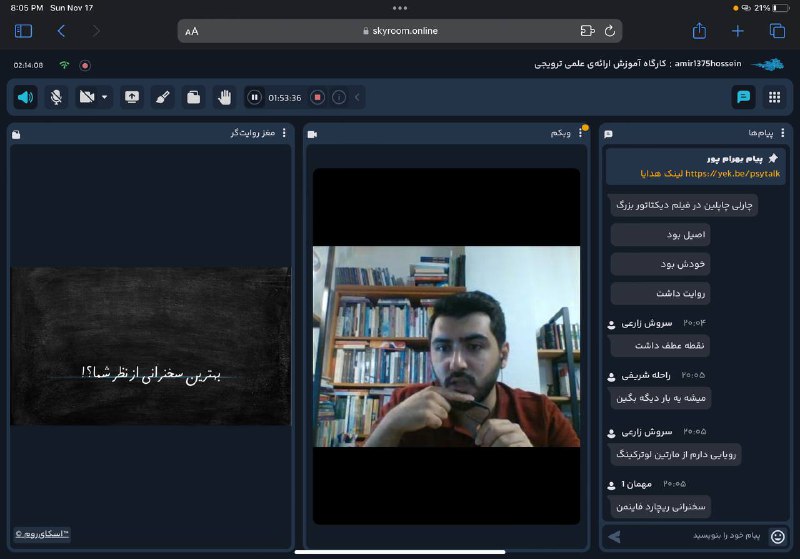Toggle the Safari sidebar icon

(23, 31)
